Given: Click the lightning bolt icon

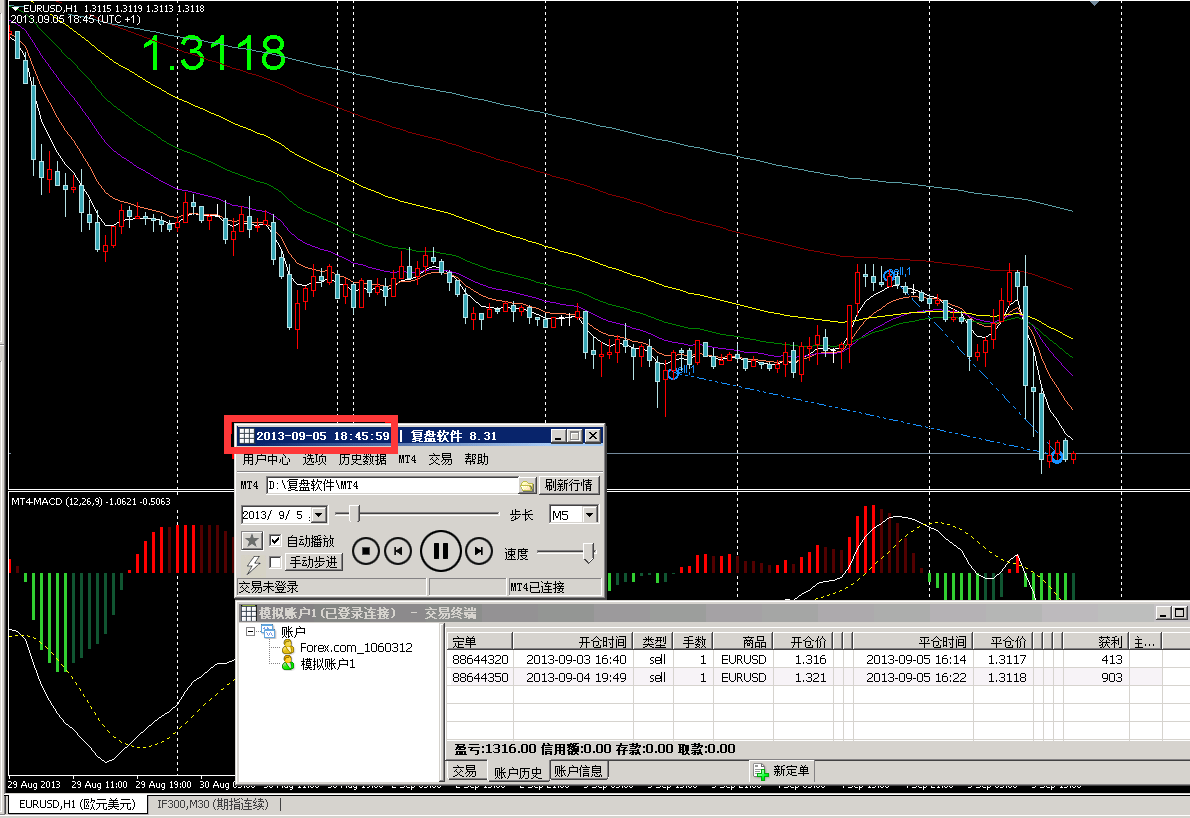Looking at the screenshot, I should click(252, 563).
